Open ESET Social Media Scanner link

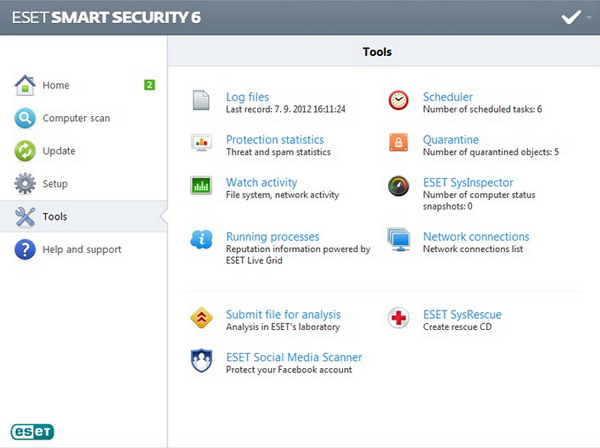[x=294, y=357]
